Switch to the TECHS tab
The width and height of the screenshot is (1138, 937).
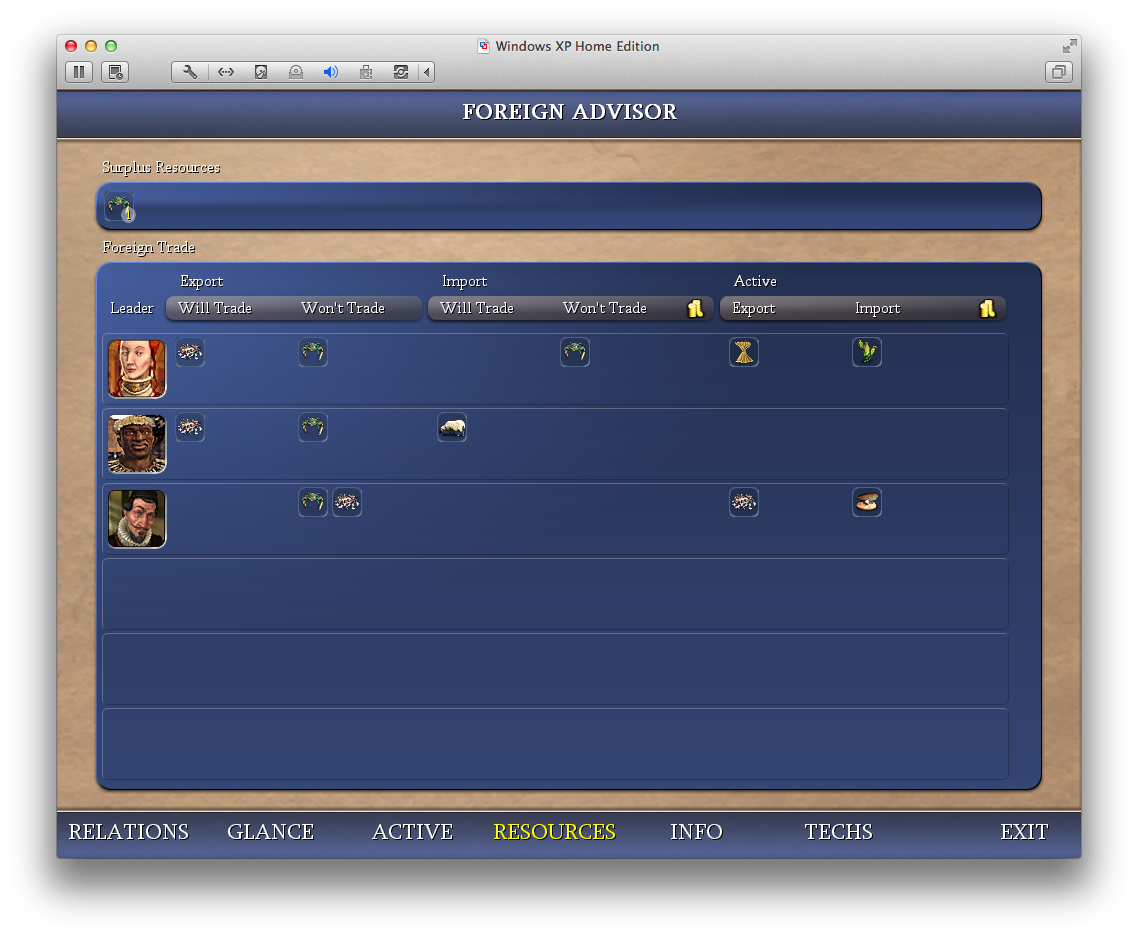tap(838, 832)
